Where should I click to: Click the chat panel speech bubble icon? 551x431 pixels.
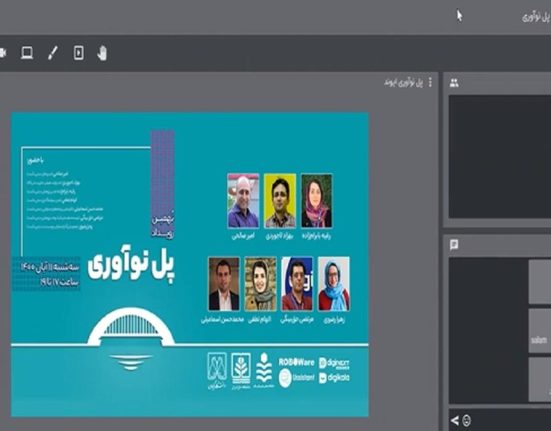454,244
